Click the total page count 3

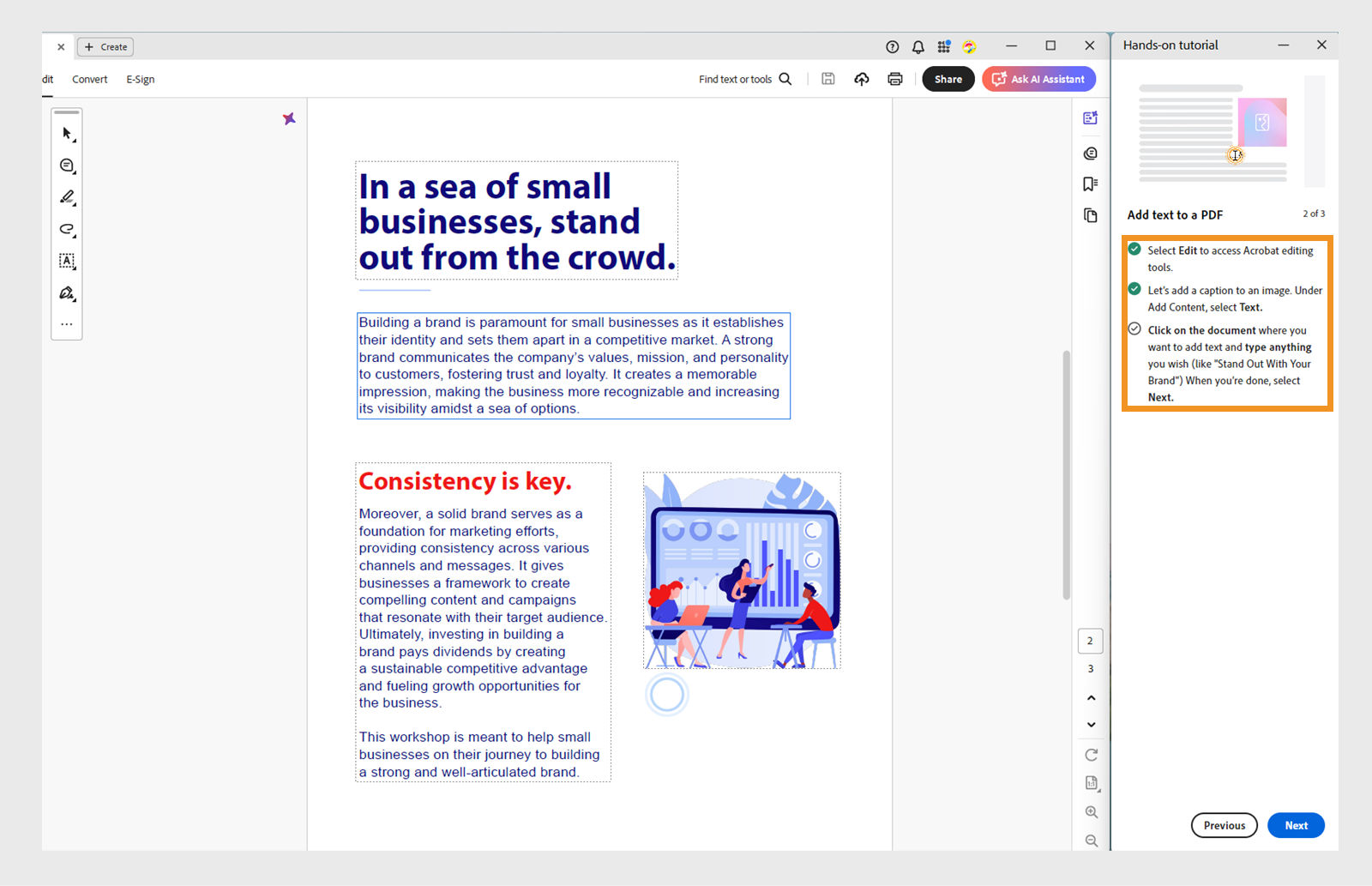point(1090,668)
